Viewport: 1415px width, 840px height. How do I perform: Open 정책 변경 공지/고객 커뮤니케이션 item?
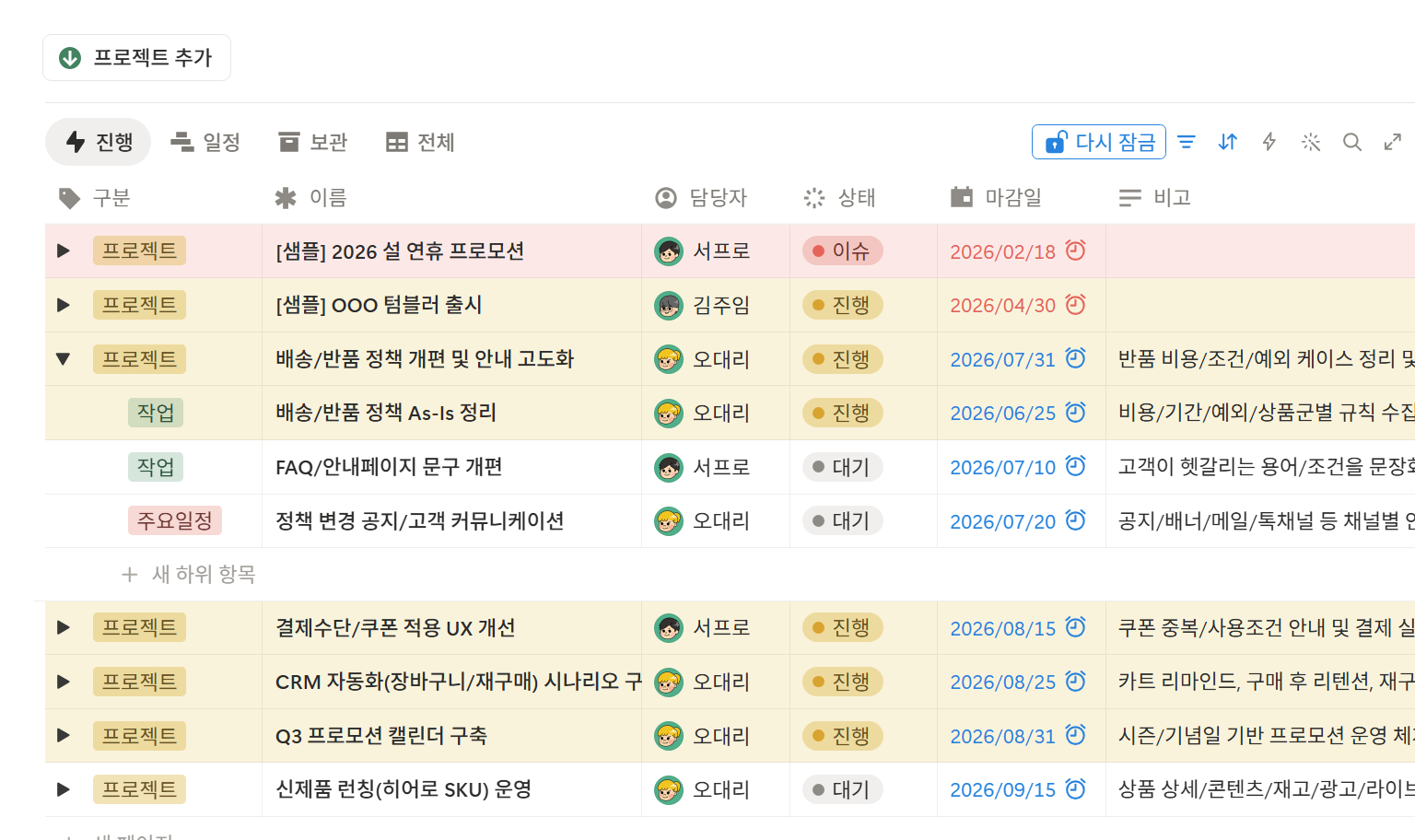pyautogui.click(x=420, y=520)
